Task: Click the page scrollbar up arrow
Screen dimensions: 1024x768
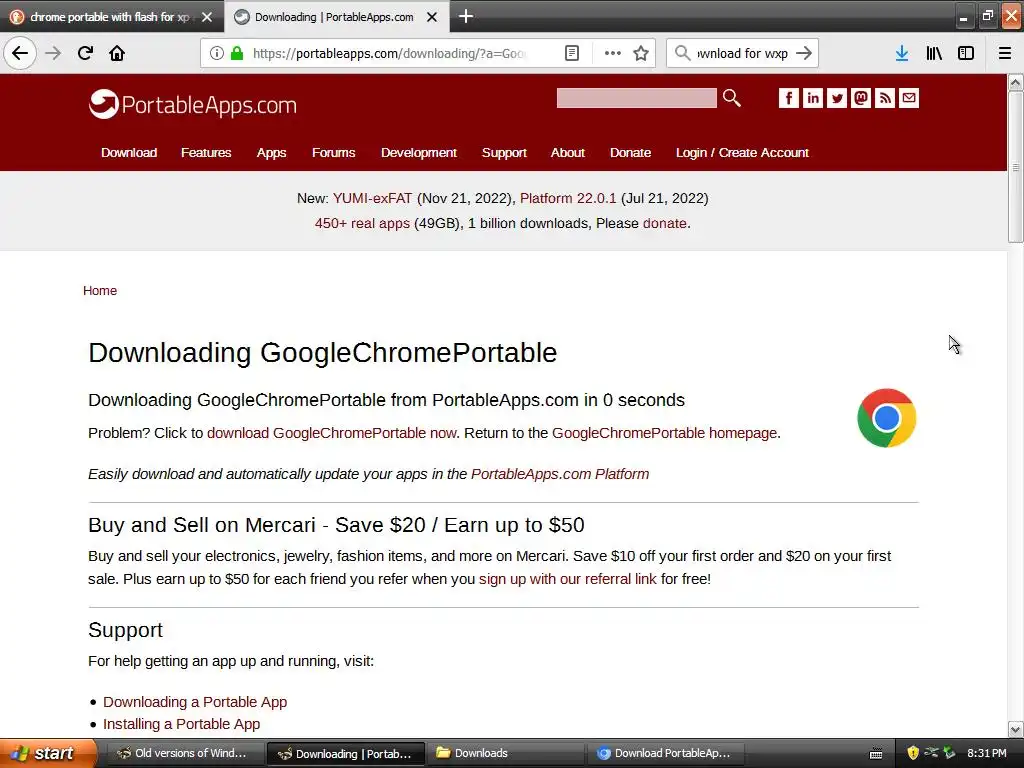Action: tap(1015, 82)
